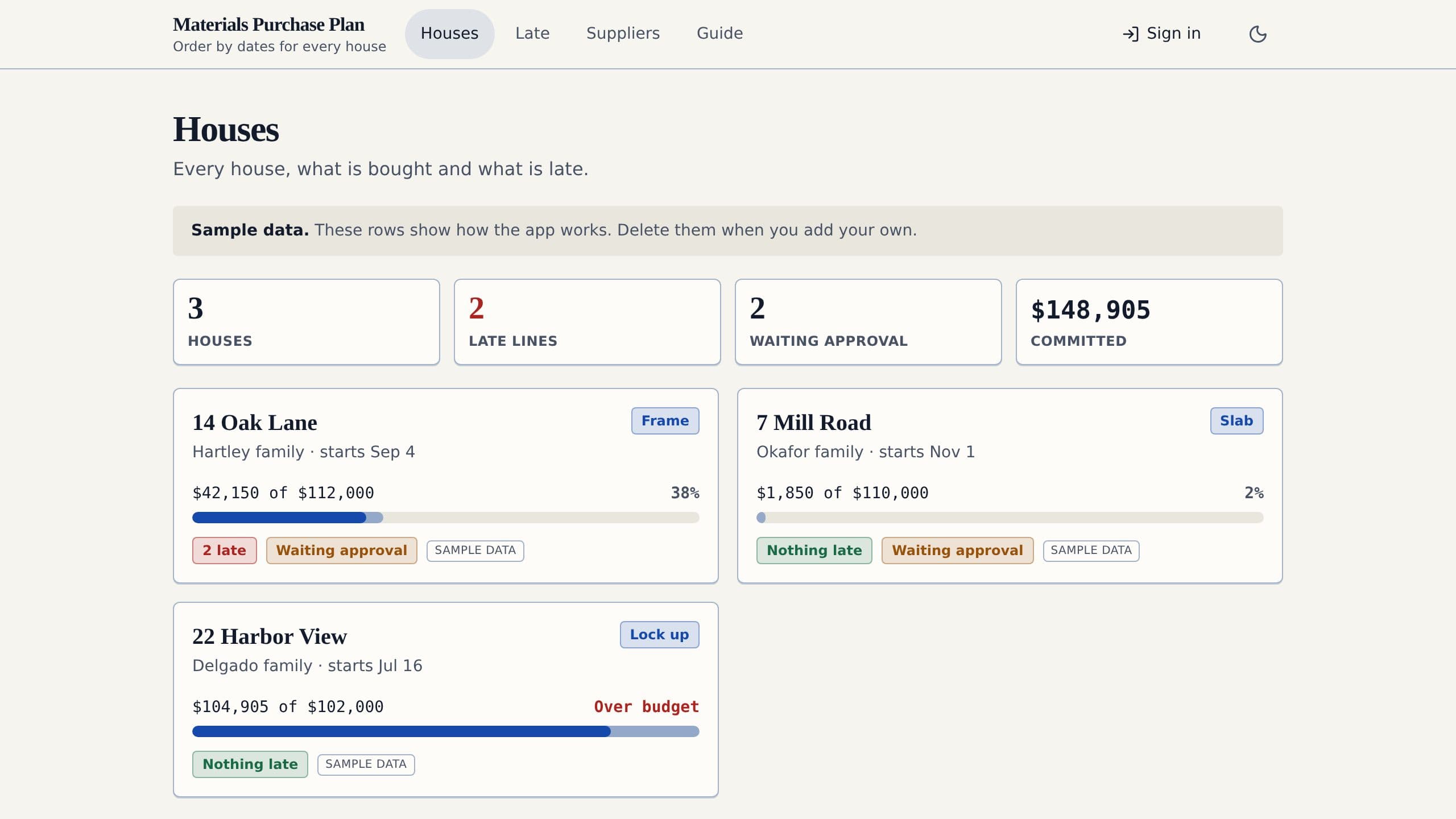Screen dimensions: 1456x819
Task: Click the 38% progress value
Action: click(x=685, y=493)
